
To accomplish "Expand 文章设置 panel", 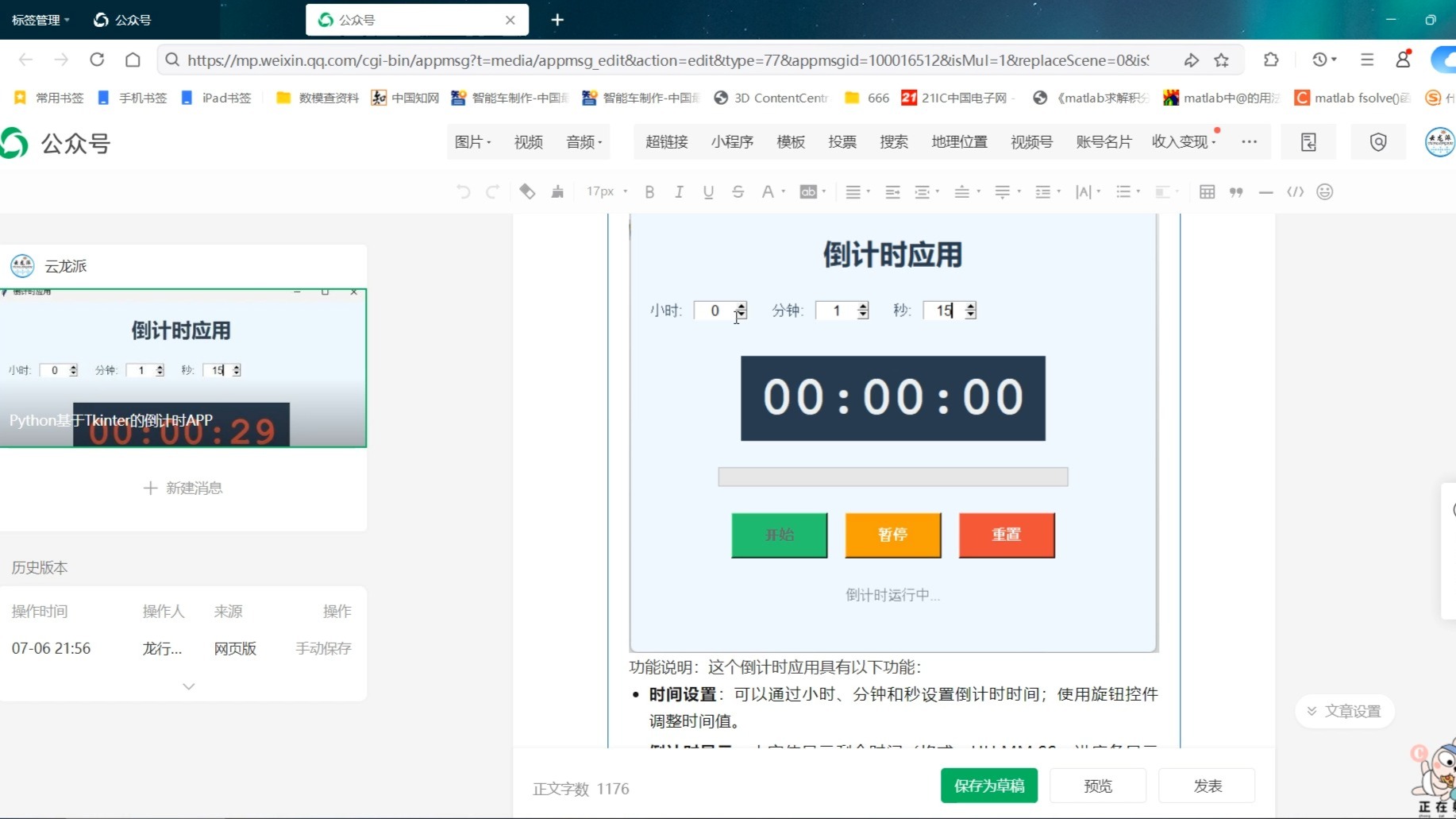I will [x=1345, y=711].
